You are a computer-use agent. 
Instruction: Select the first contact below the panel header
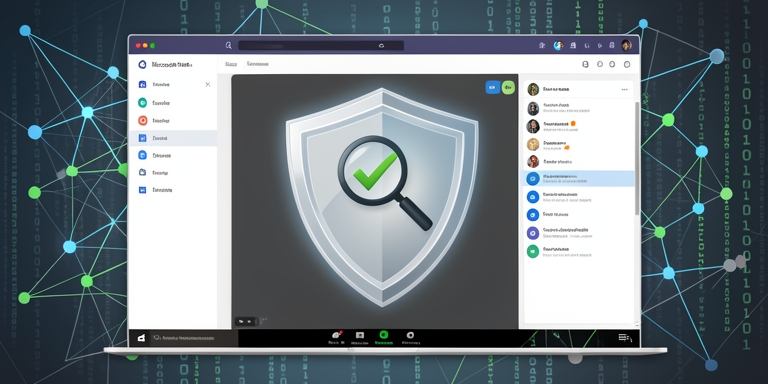pos(579,108)
